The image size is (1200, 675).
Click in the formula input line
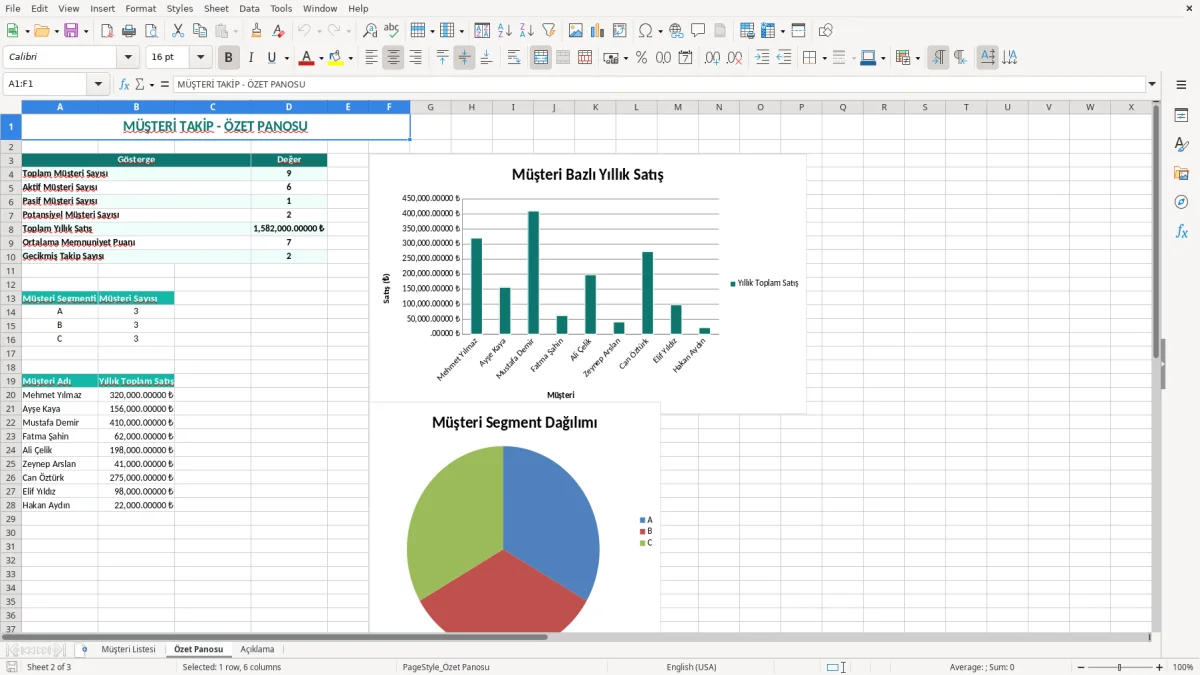click(x=658, y=84)
